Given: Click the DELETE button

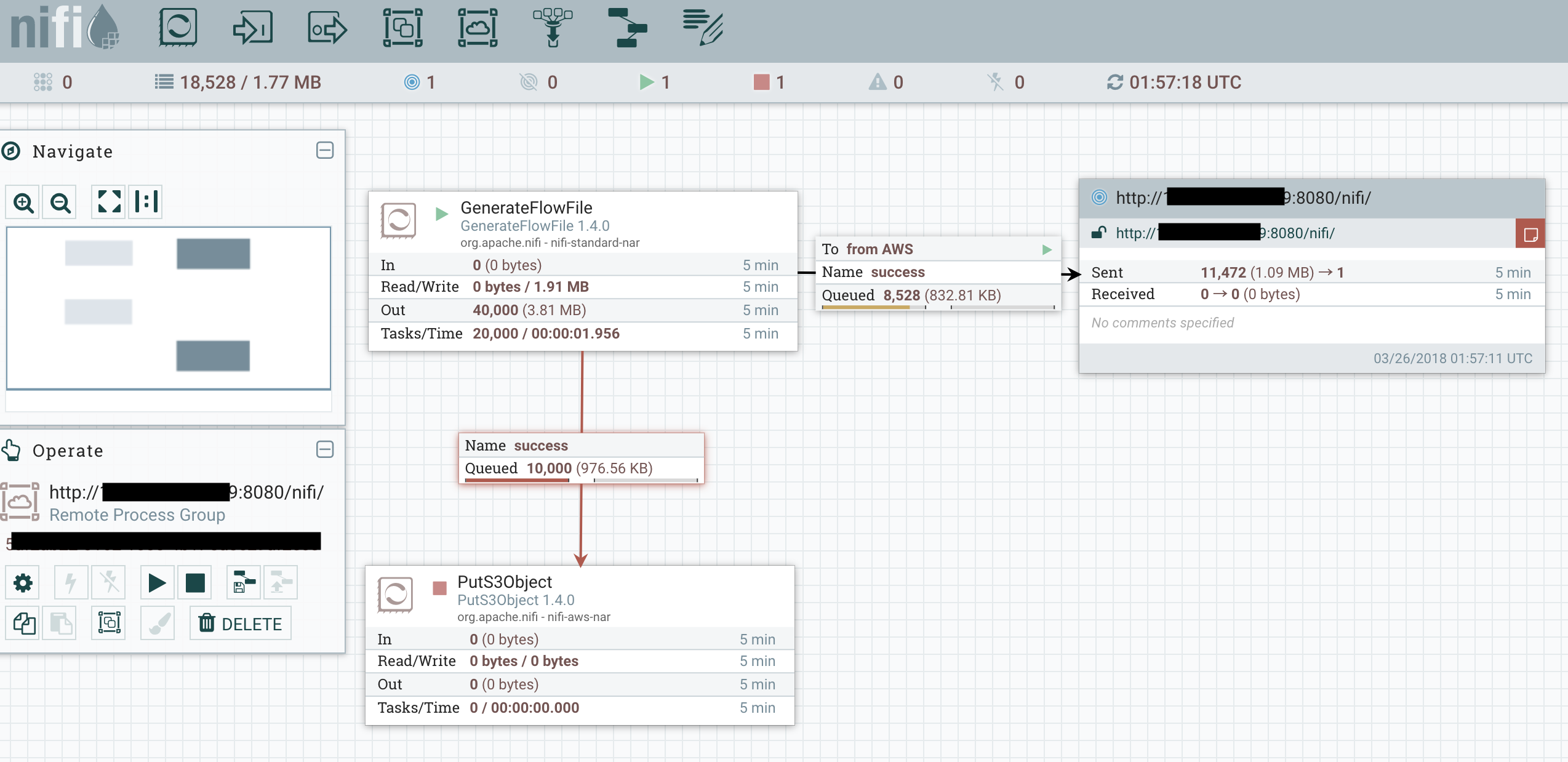Looking at the screenshot, I should click(x=241, y=623).
